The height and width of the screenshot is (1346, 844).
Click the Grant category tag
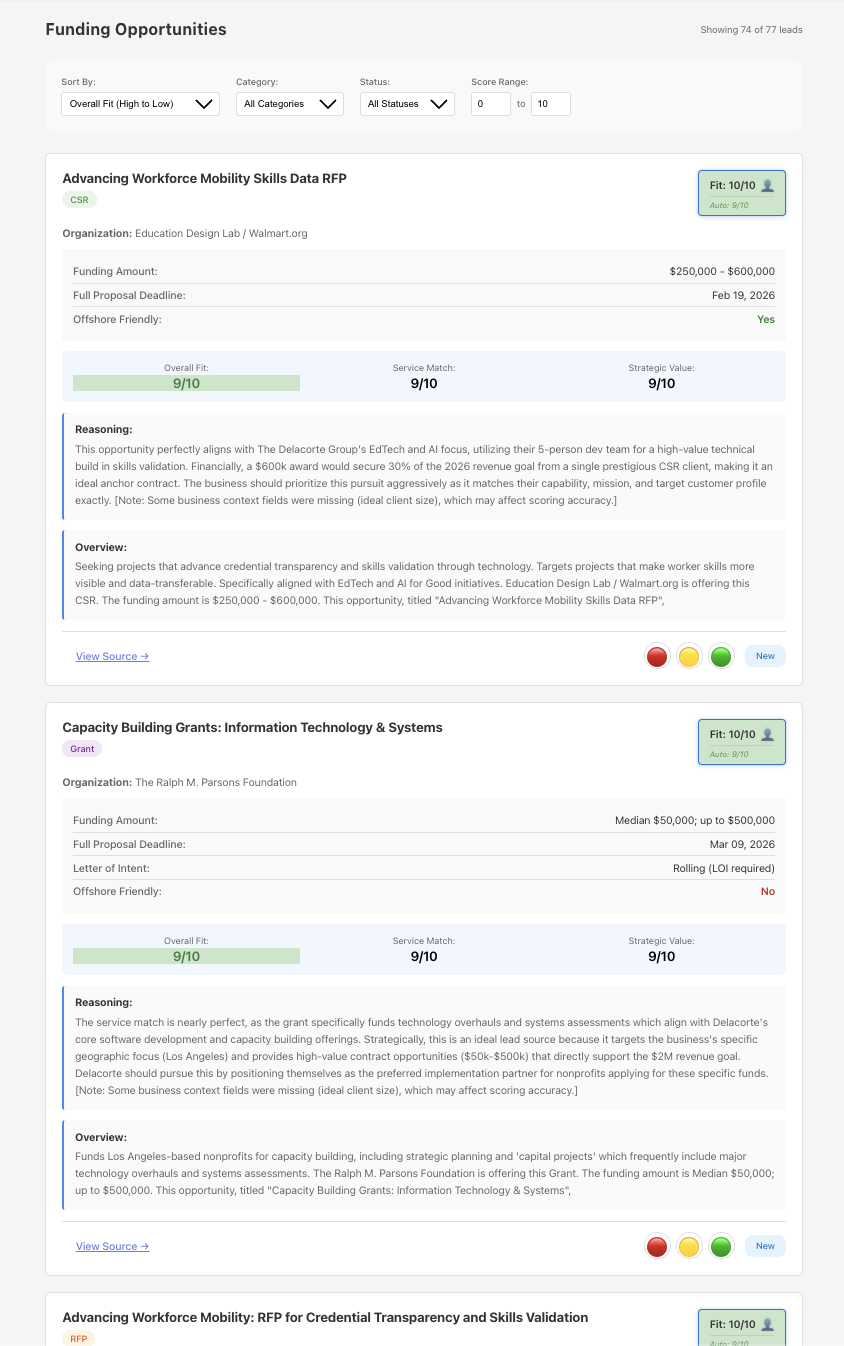point(82,749)
